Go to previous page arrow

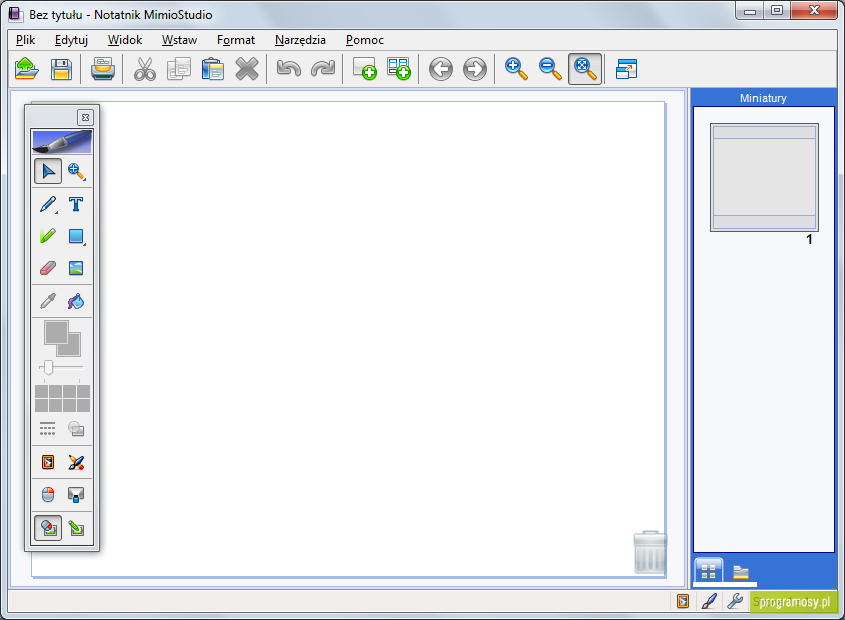[441, 70]
